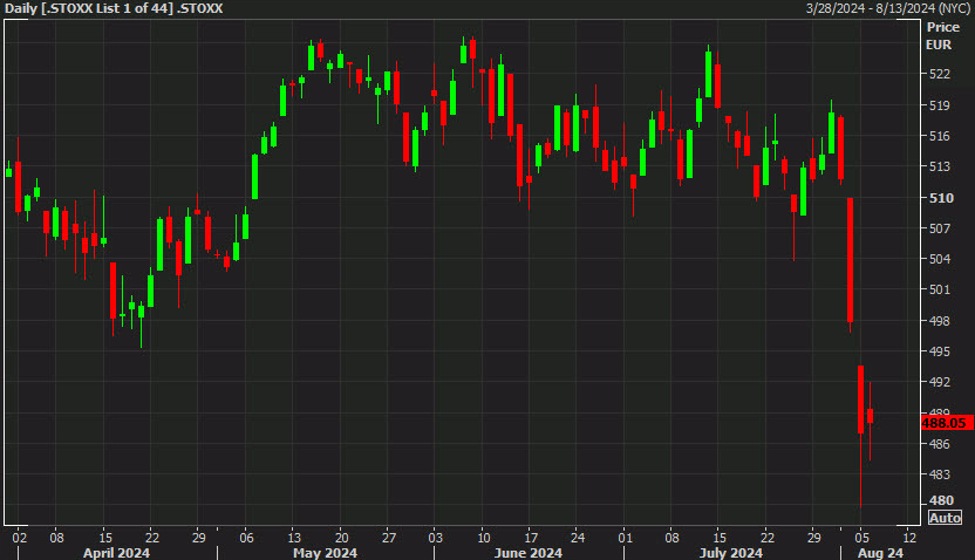Click the 501 price axis label
Image resolution: width=975 pixels, height=560 pixels.
[x=939, y=290]
